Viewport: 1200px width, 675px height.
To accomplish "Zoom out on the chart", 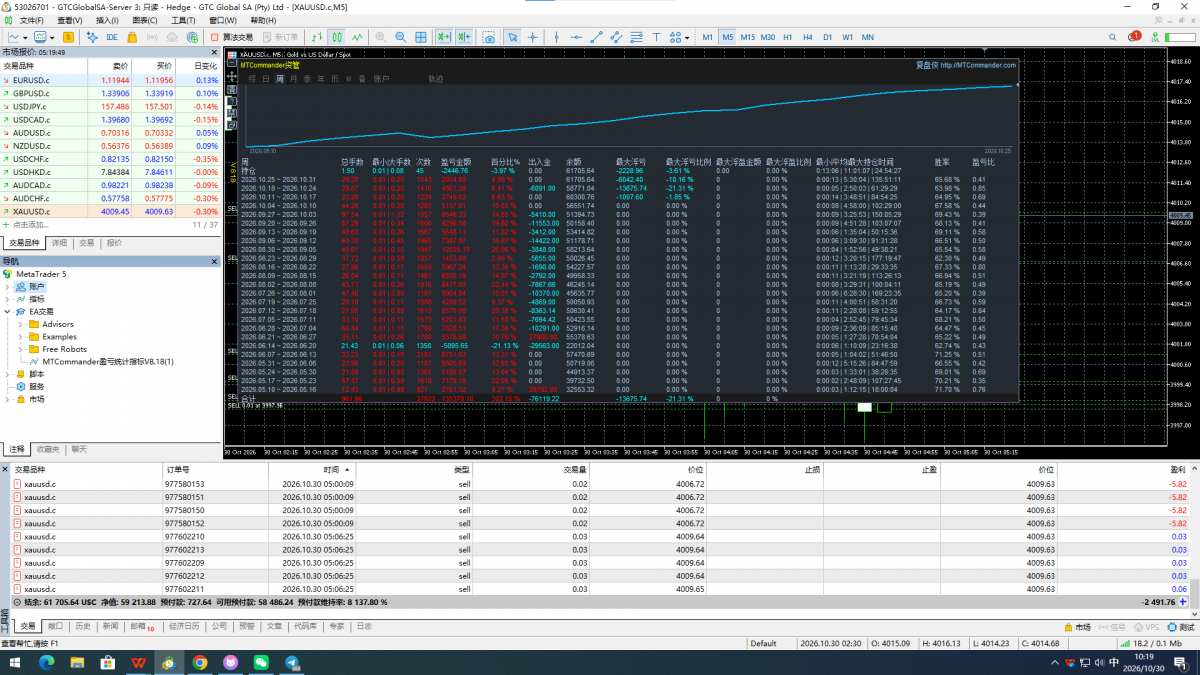I will click(402, 37).
